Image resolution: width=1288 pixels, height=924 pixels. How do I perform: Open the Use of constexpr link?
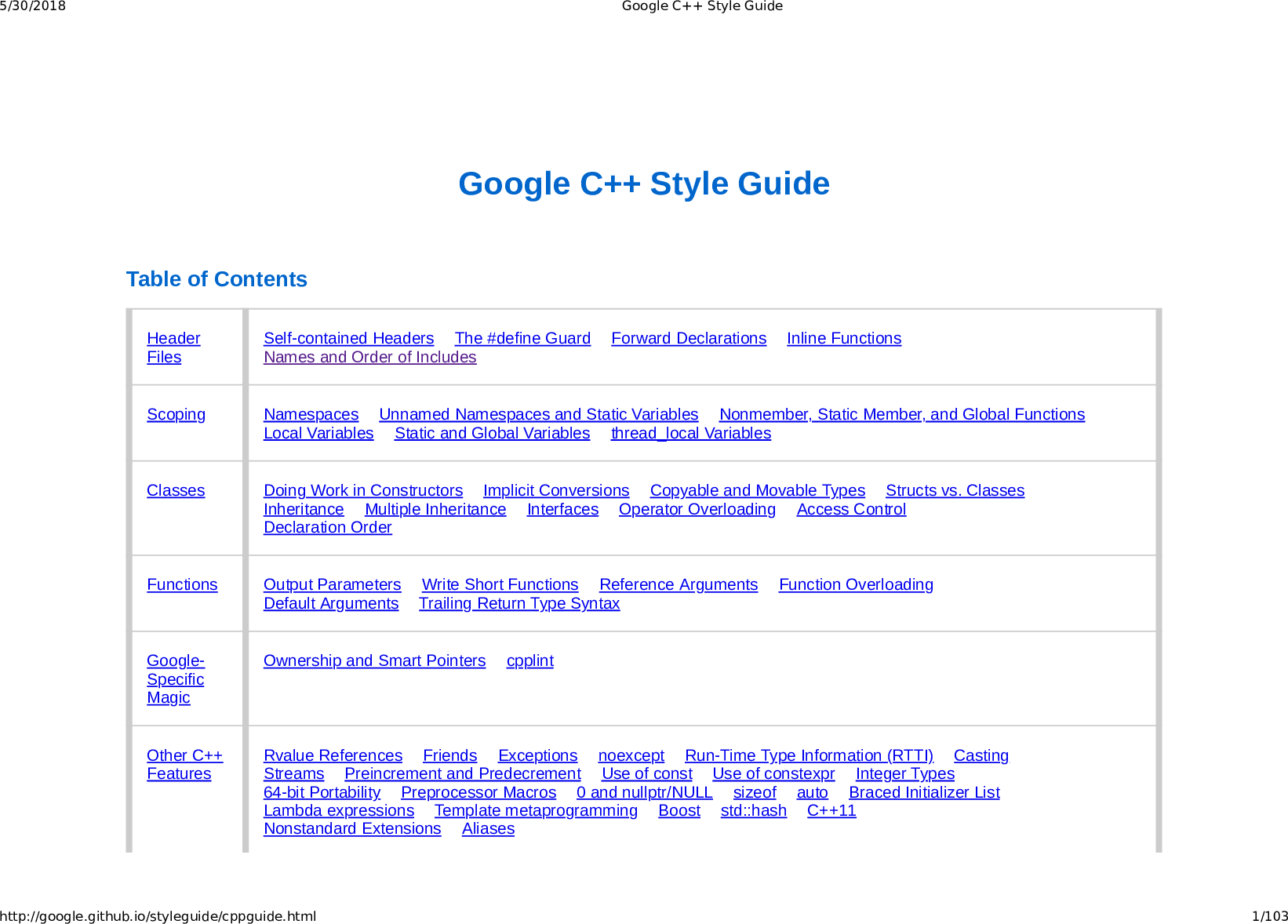coord(773,773)
